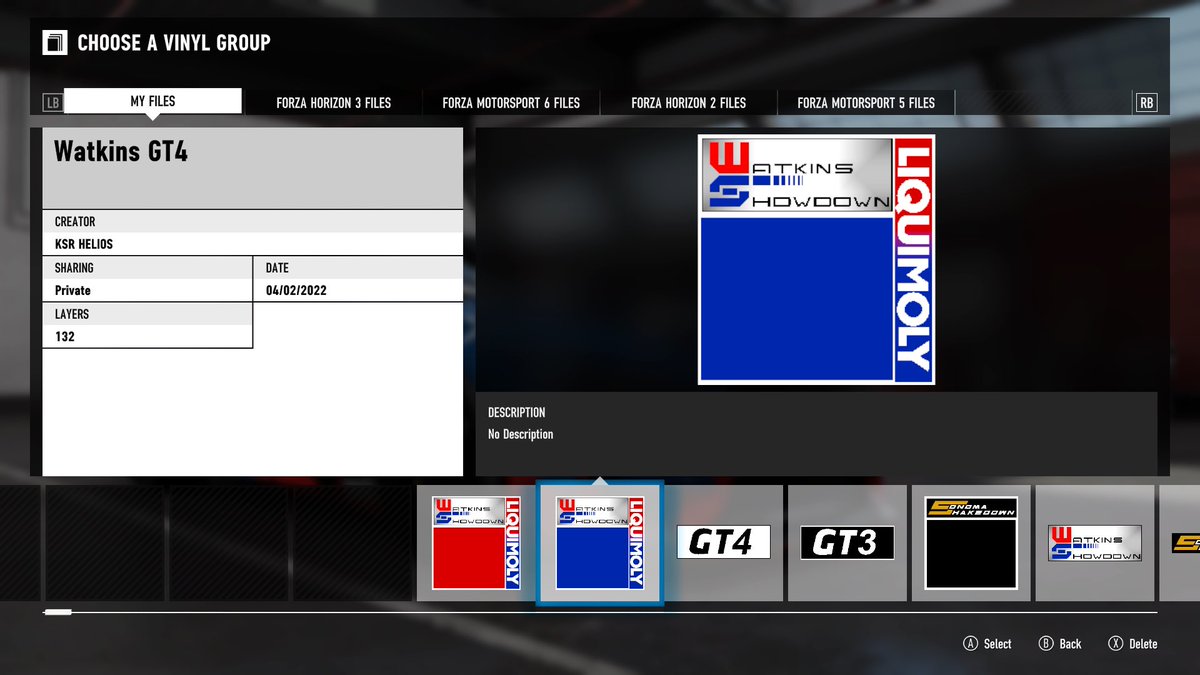This screenshot has width=1200, height=675.
Task: Click the Choose a Vinyl Group heading
Action: click(174, 43)
